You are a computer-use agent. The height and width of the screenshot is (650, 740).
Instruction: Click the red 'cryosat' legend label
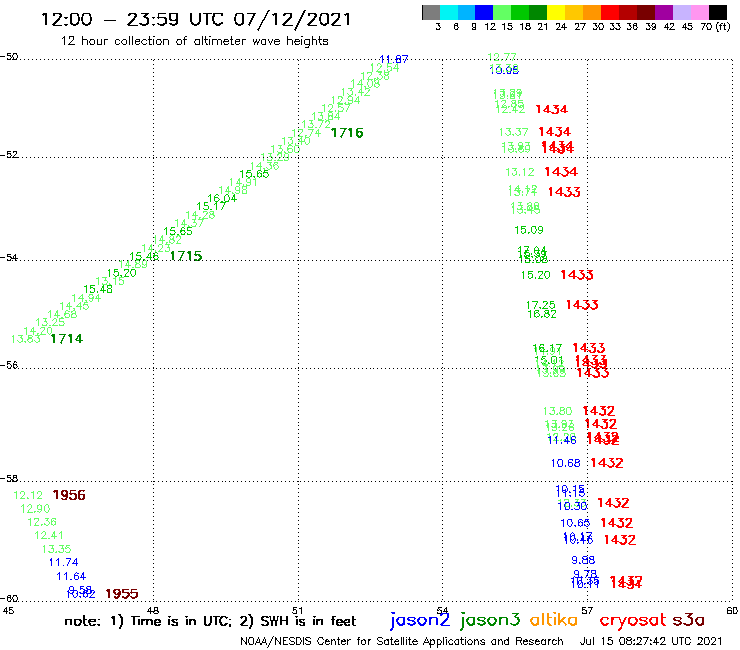click(633, 620)
